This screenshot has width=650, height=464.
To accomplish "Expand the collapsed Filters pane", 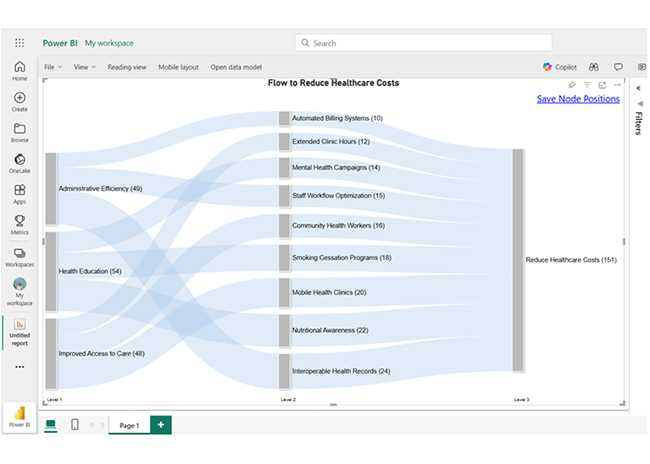I will point(638,88).
